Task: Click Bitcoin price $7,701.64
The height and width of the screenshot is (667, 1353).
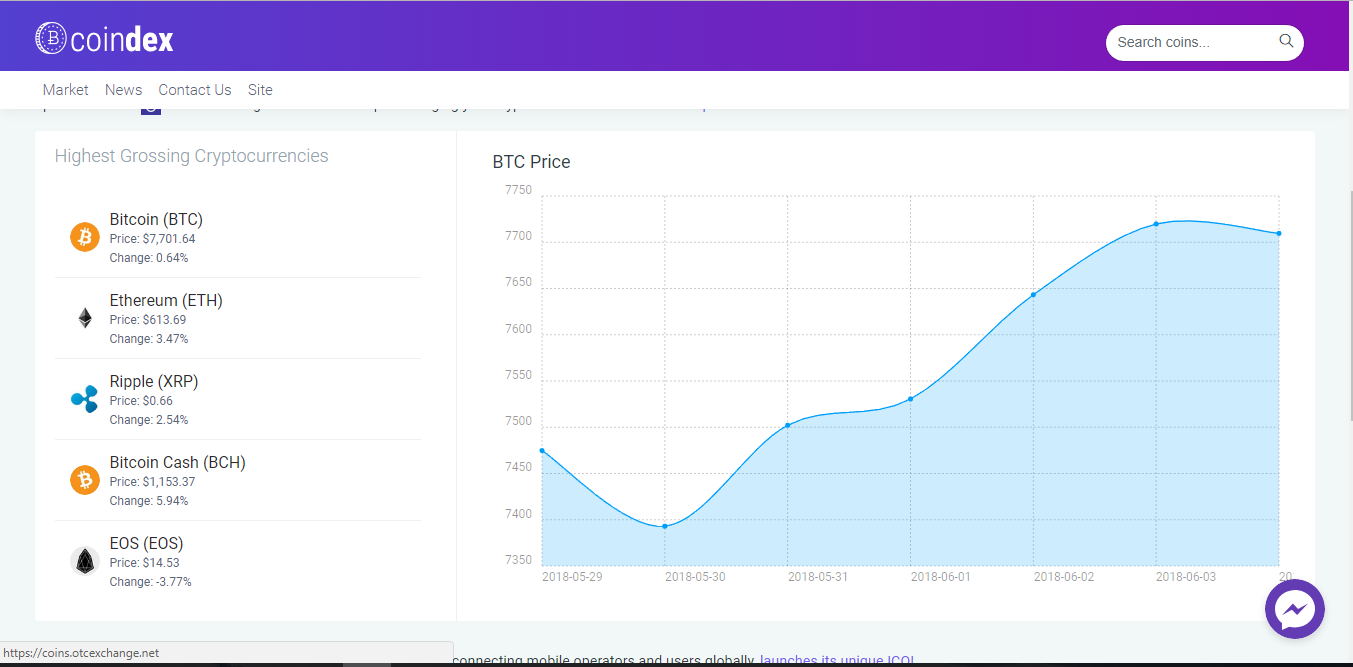Action: [153, 239]
